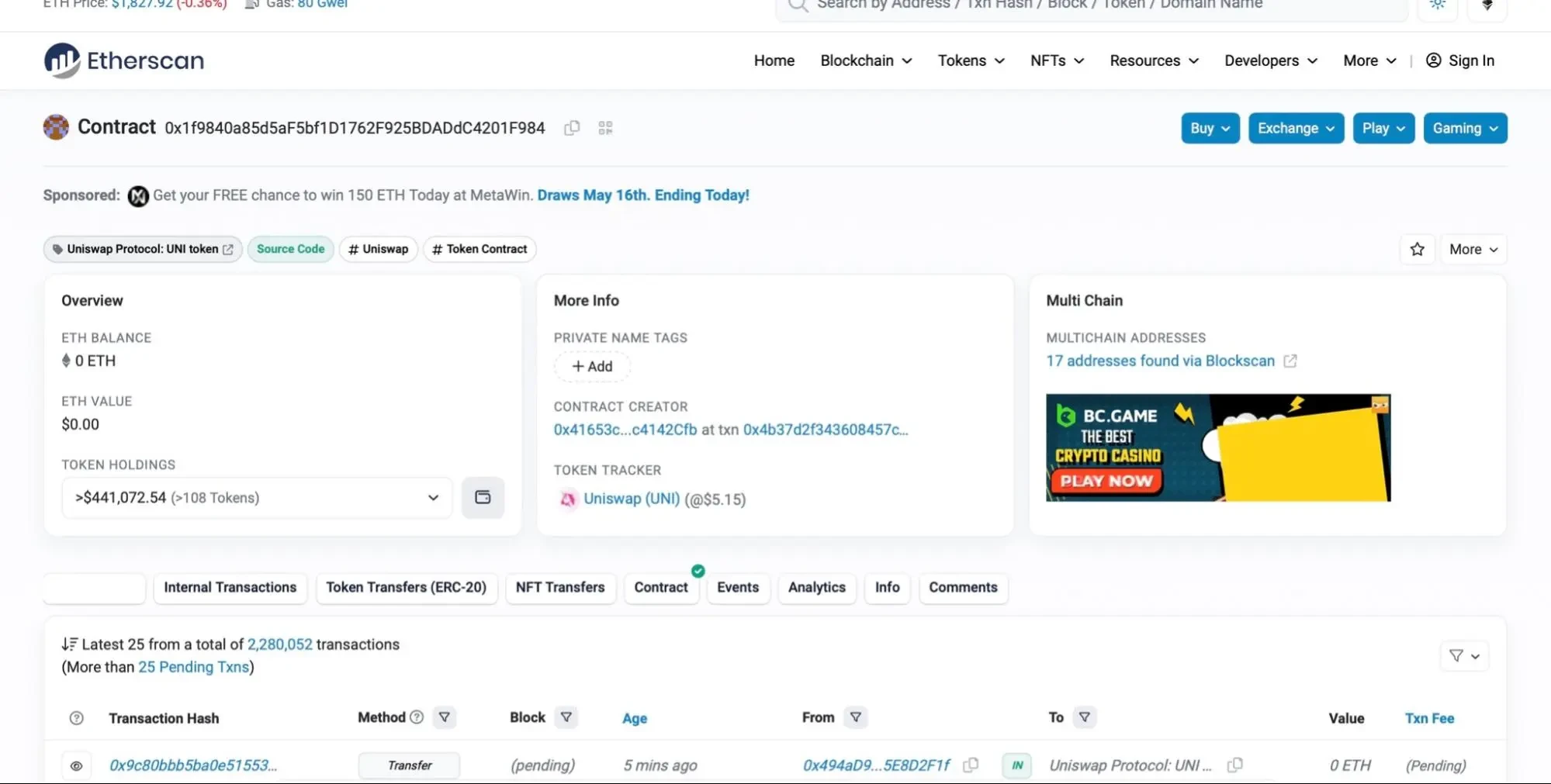Switch to Internal Transactions tab
This screenshot has height=784, width=1551.
pos(230,588)
